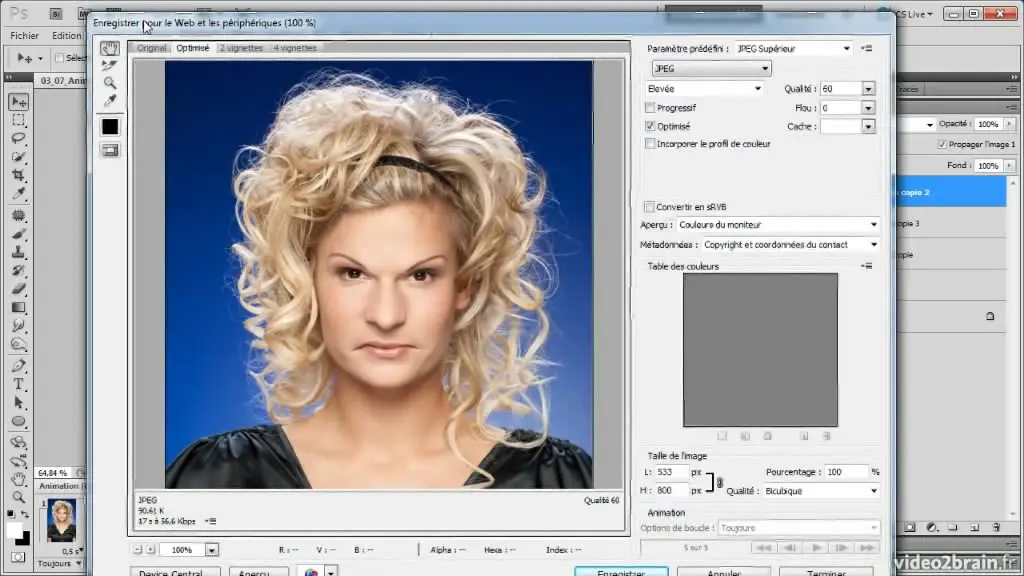Select the Spot Healing Brush tool

(x=18, y=216)
